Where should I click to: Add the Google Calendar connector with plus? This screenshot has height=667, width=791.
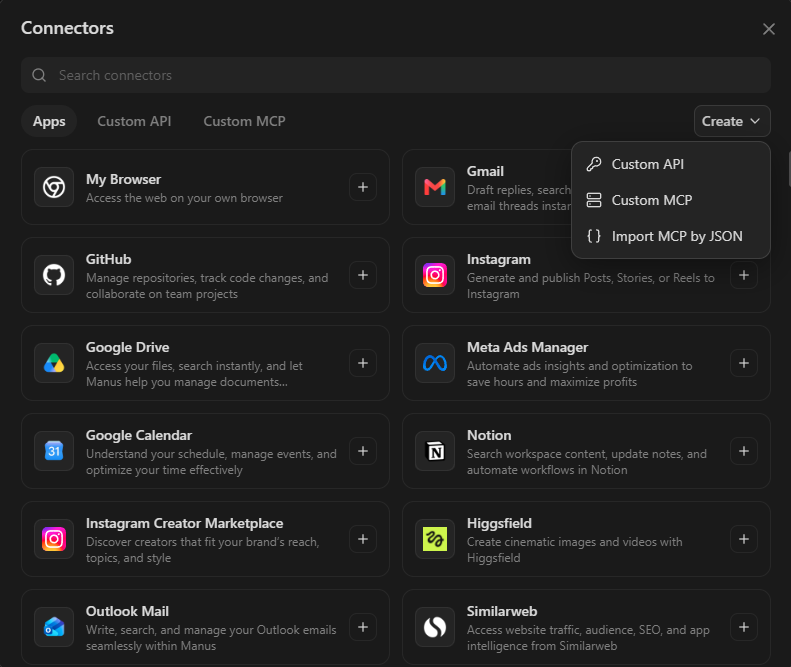pos(363,451)
